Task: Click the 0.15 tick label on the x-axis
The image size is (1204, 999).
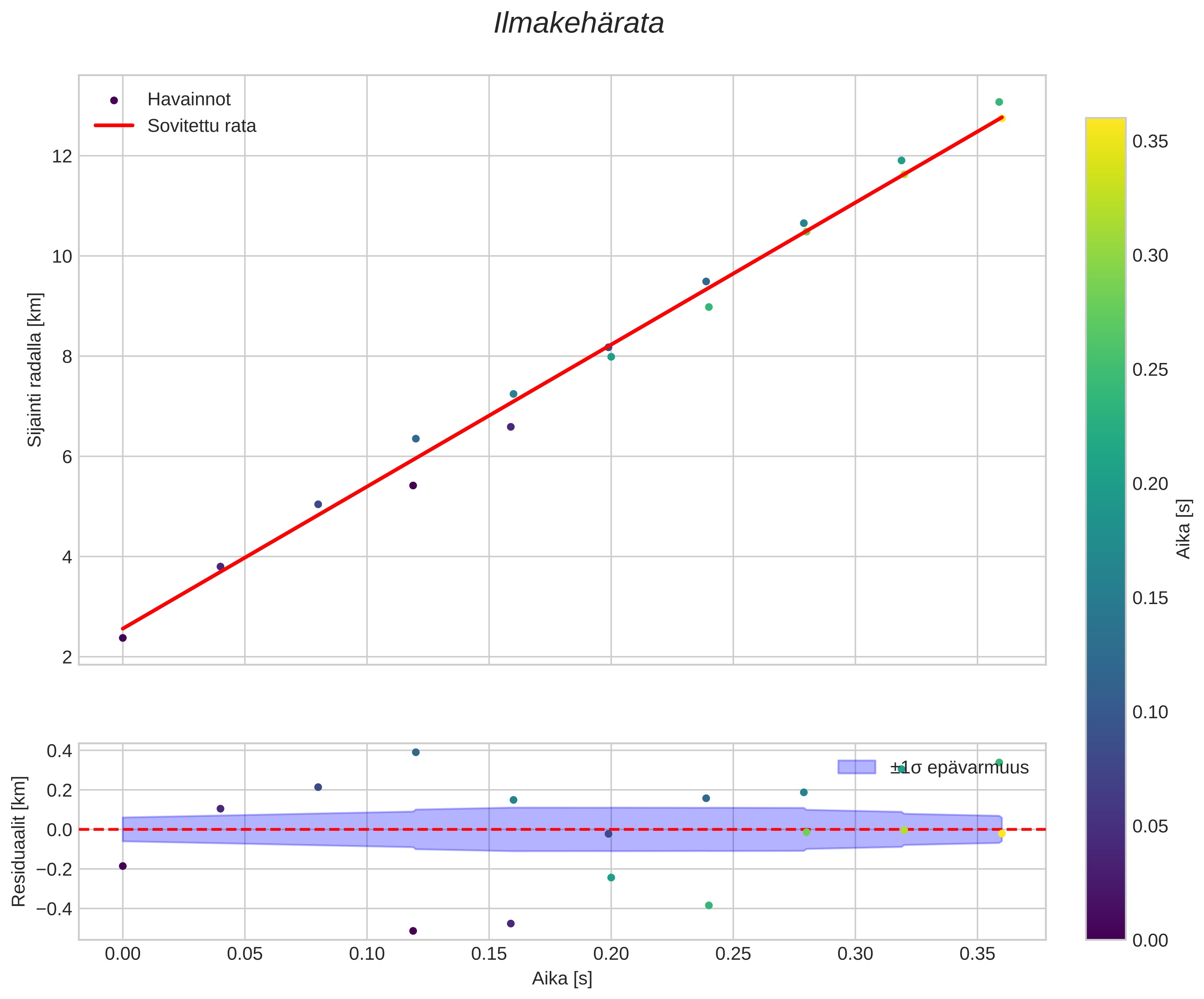Action: (489, 954)
